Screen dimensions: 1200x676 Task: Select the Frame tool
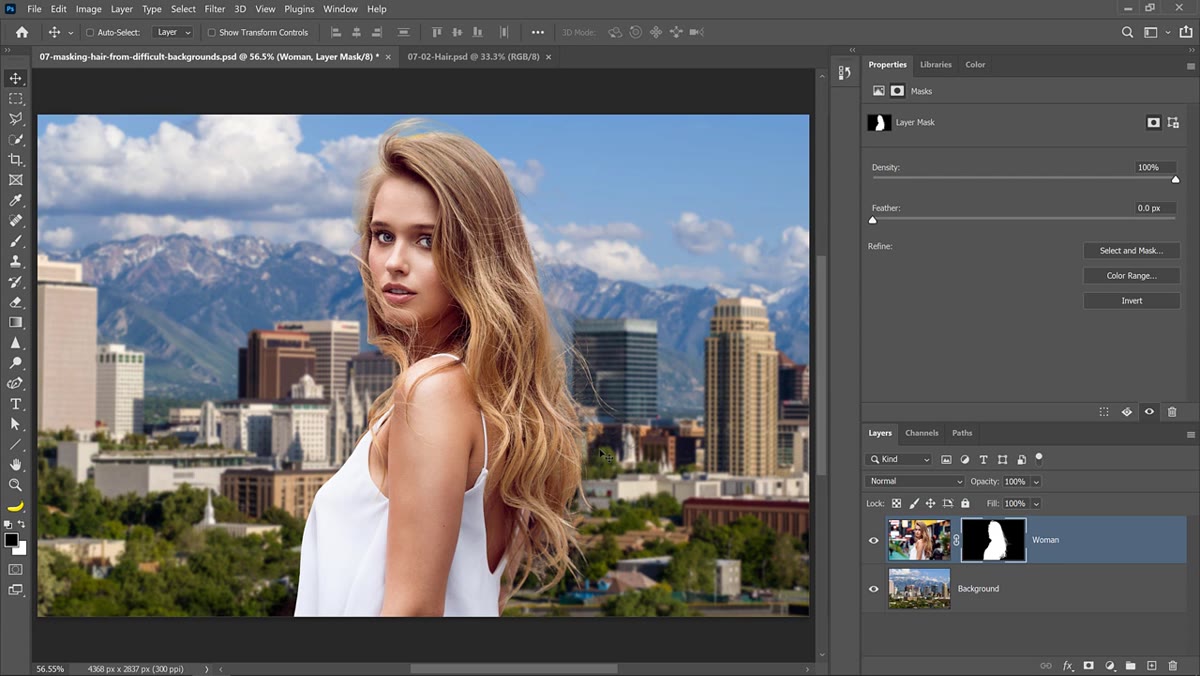pyautogui.click(x=15, y=180)
